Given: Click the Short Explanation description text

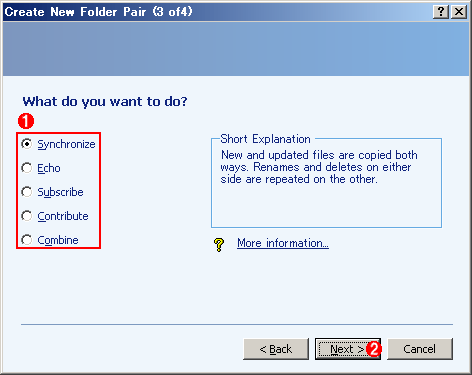Looking at the screenshot, I should pyautogui.click(x=319, y=167).
